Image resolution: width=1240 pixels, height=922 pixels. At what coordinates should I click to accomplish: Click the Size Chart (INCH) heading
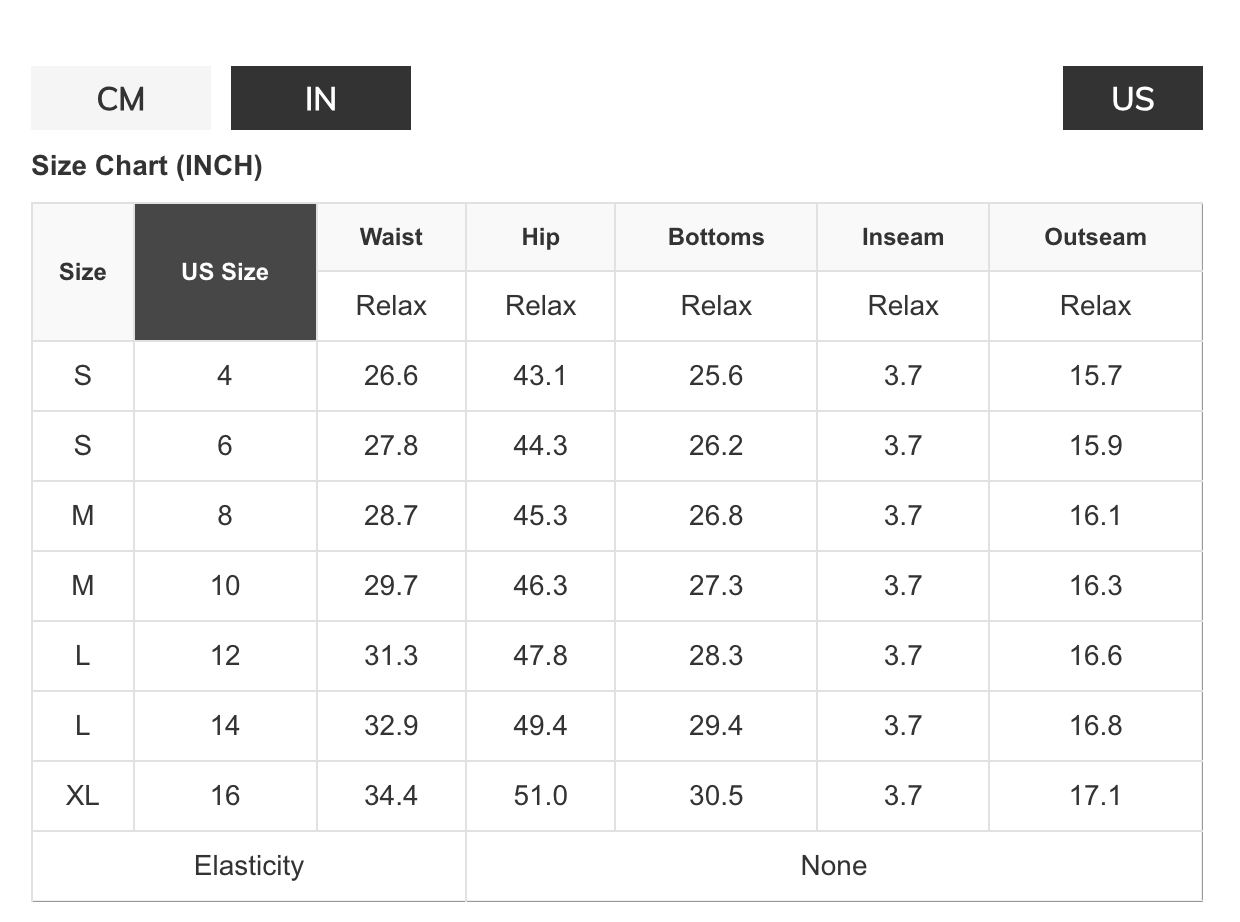(x=147, y=165)
